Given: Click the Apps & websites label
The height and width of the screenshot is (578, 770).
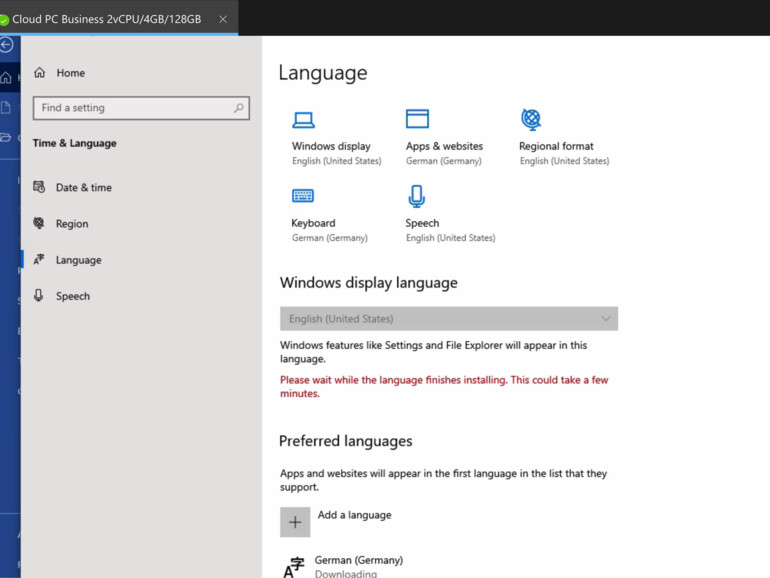Looking at the screenshot, I should point(444,146).
